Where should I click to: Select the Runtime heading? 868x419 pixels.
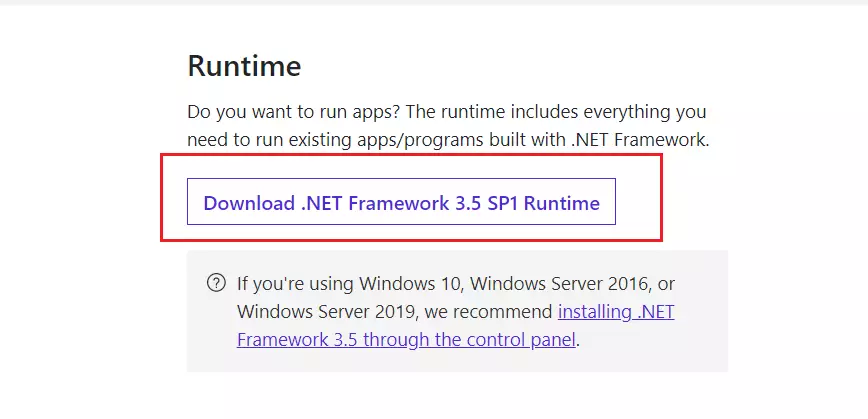click(244, 66)
